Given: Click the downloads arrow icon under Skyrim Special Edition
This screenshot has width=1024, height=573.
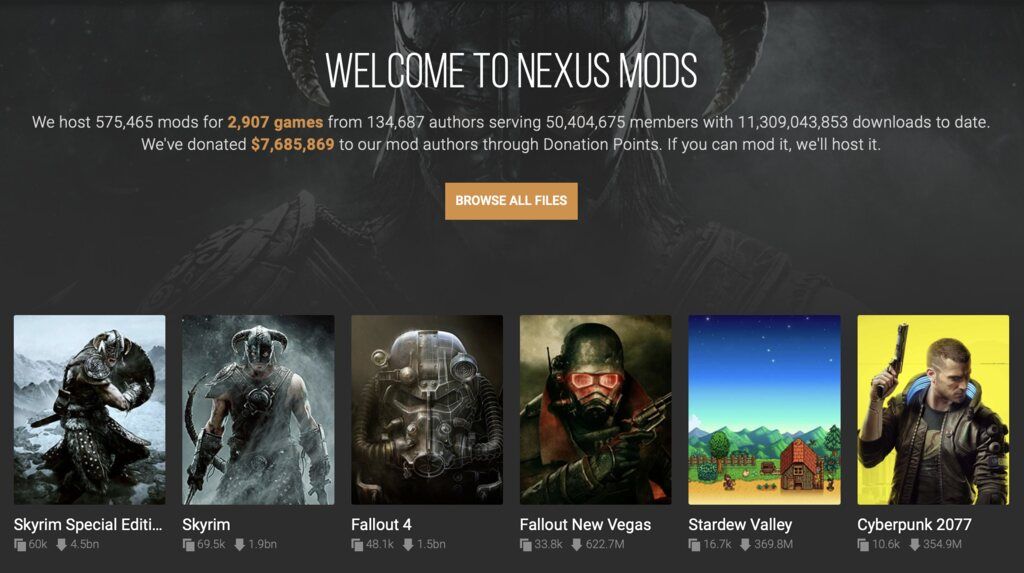Looking at the screenshot, I should (x=61, y=544).
